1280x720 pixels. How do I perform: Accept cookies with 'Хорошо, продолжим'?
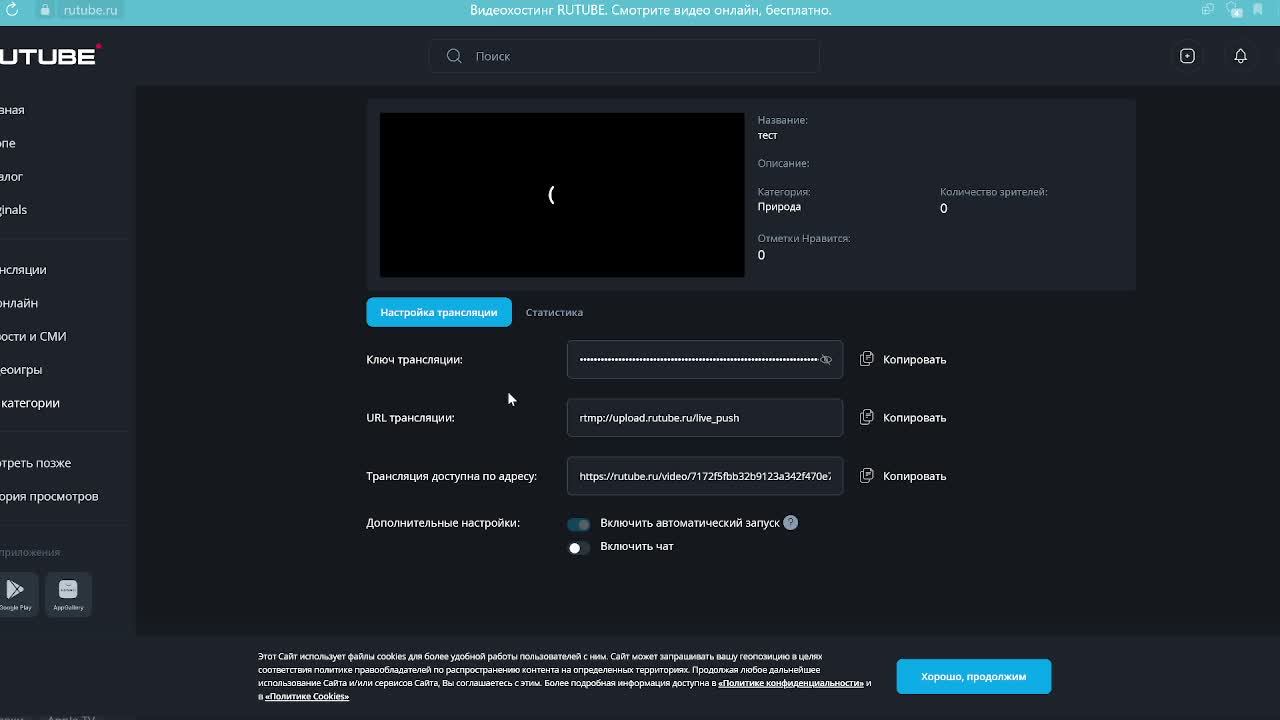(974, 677)
